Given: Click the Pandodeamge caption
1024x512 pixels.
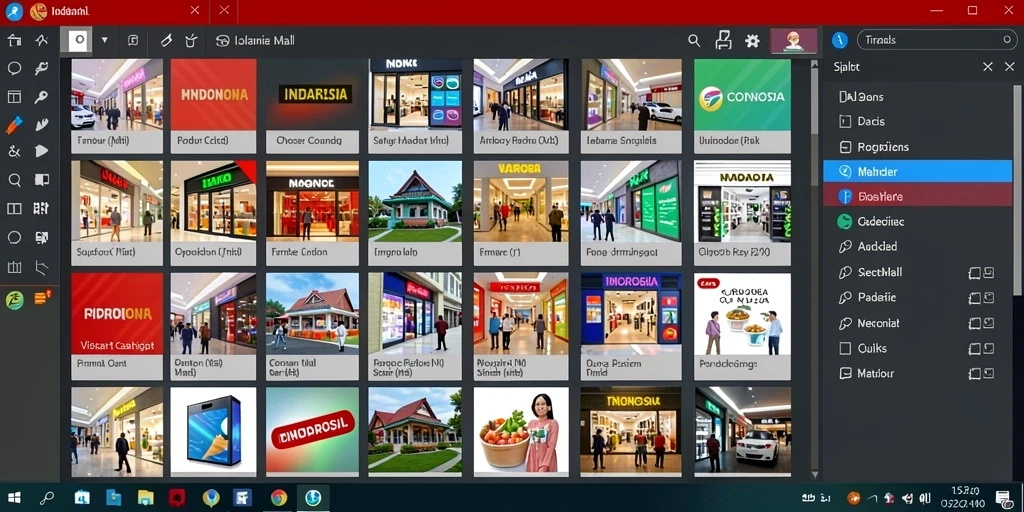Looking at the screenshot, I should tap(728, 364).
